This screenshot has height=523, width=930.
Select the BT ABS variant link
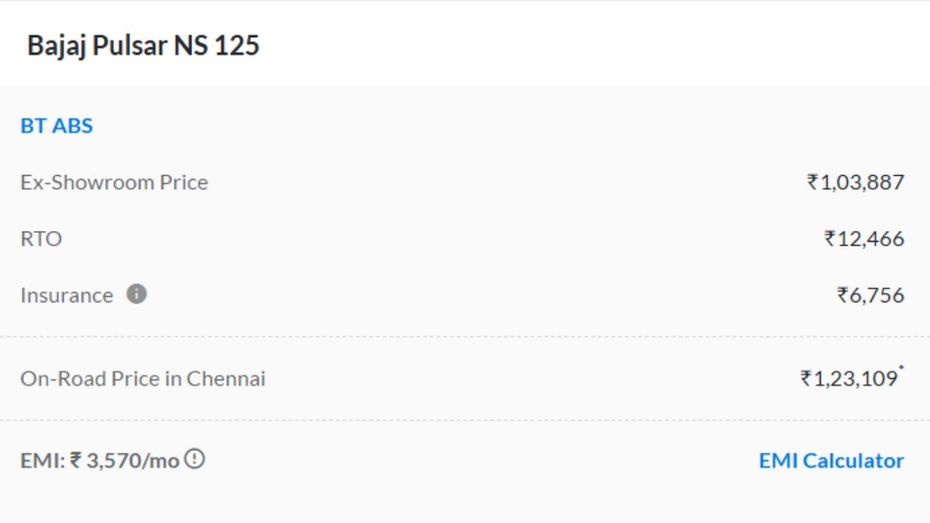click(56, 126)
